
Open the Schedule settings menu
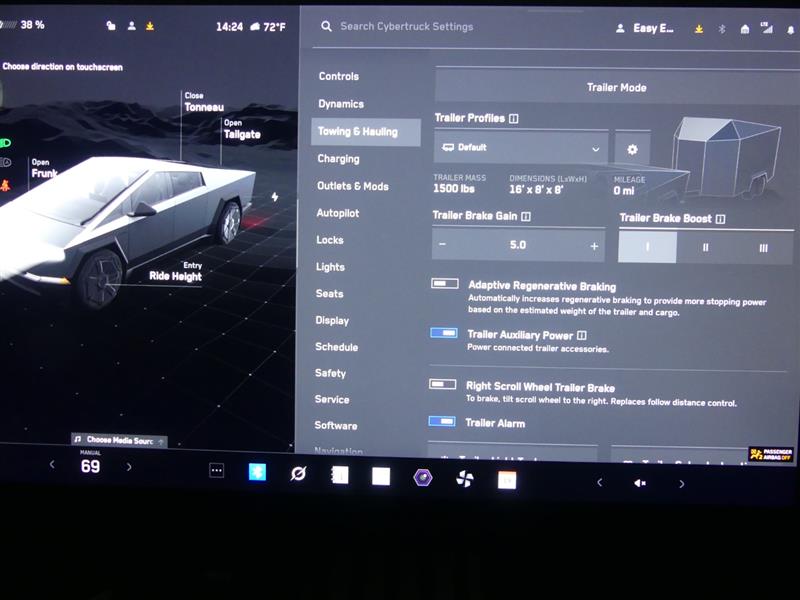[336, 347]
